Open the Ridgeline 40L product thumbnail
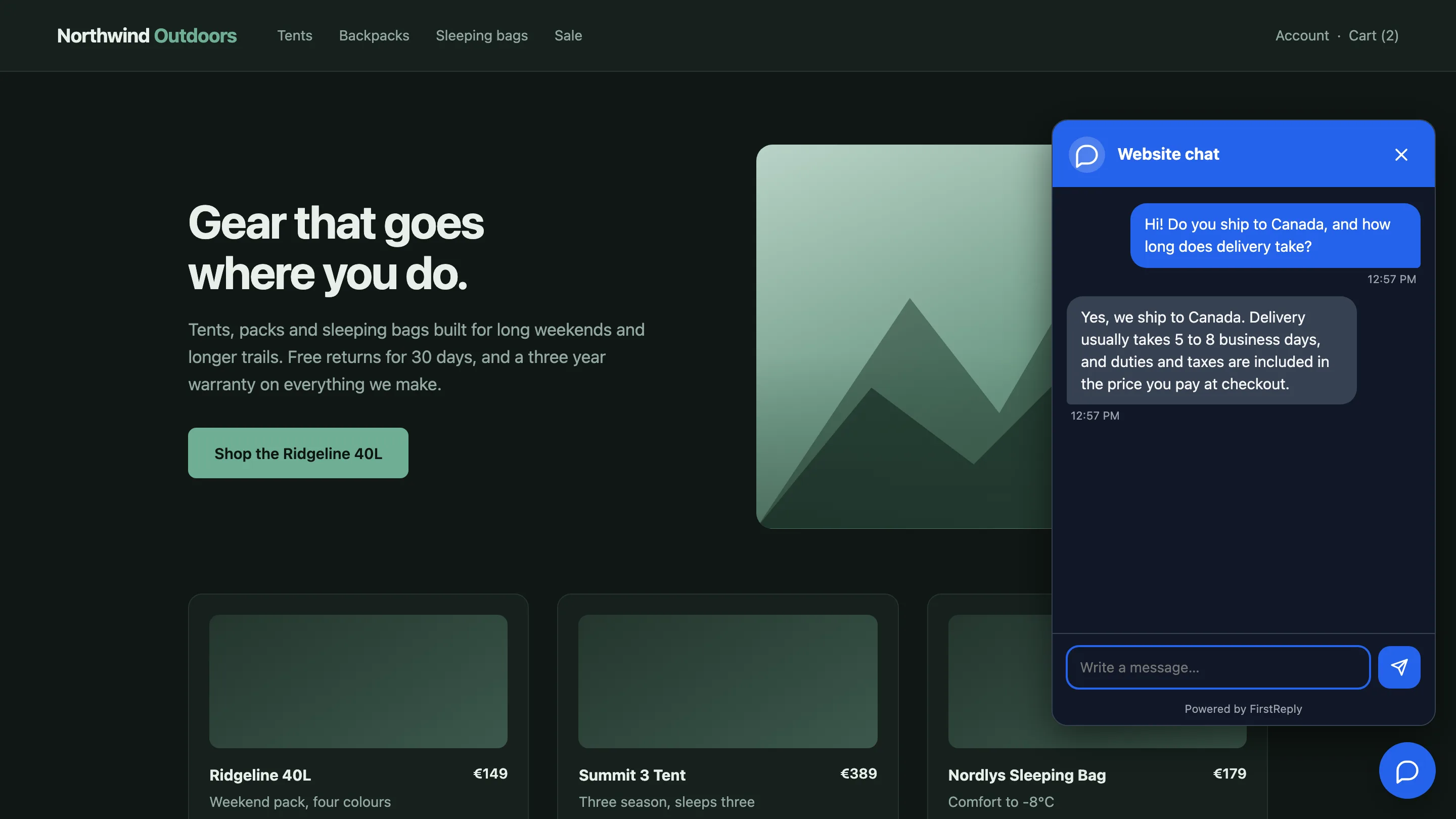The height and width of the screenshot is (819, 1456). [x=358, y=681]
